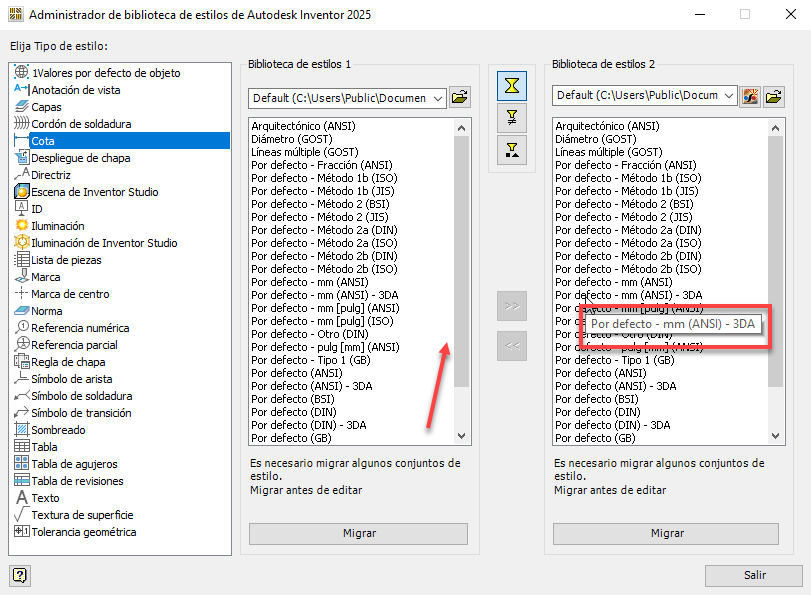Image resolution: width=811 pixels, height=595 pixels.
Task: Click the Despliegue de chapa icon
Action: pos(21,157)
